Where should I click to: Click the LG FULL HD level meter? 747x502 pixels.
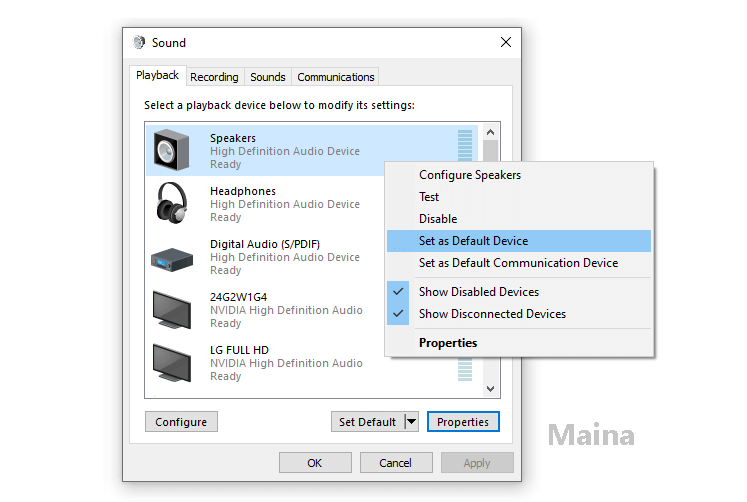464,370
